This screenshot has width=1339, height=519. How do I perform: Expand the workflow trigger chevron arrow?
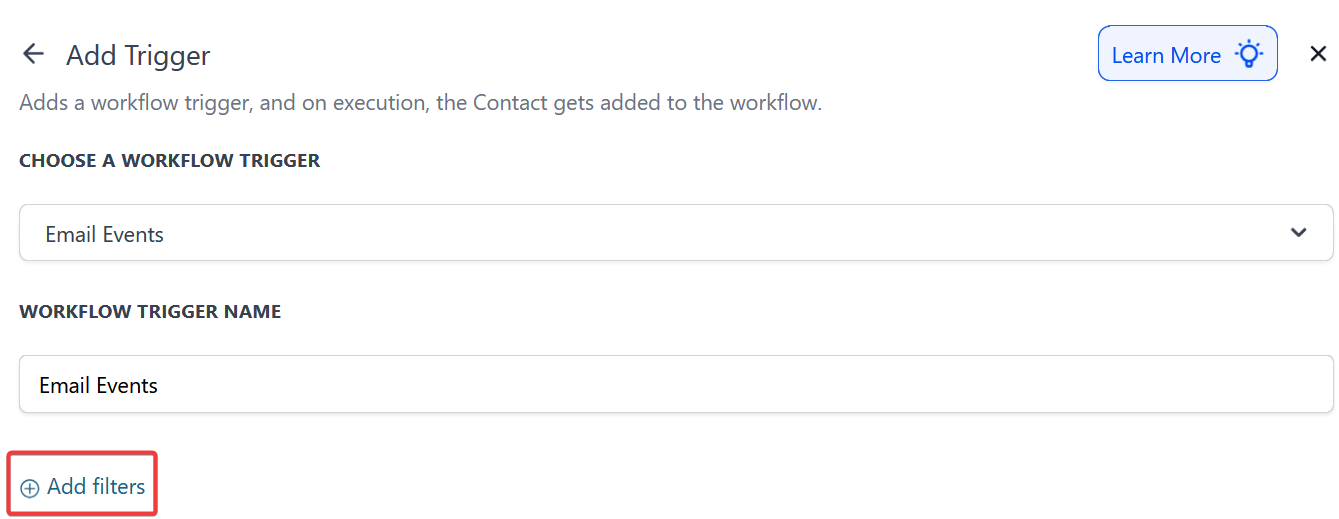[x=1298, y=233]
